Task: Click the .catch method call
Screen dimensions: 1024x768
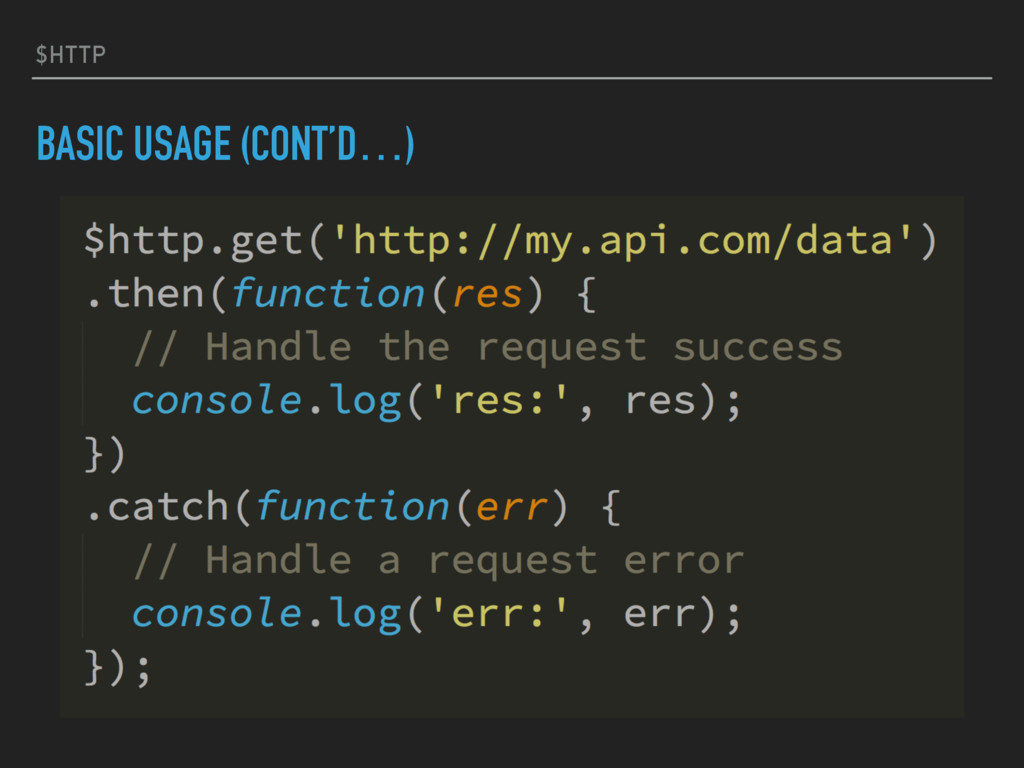Action: (x=157, y=506)
